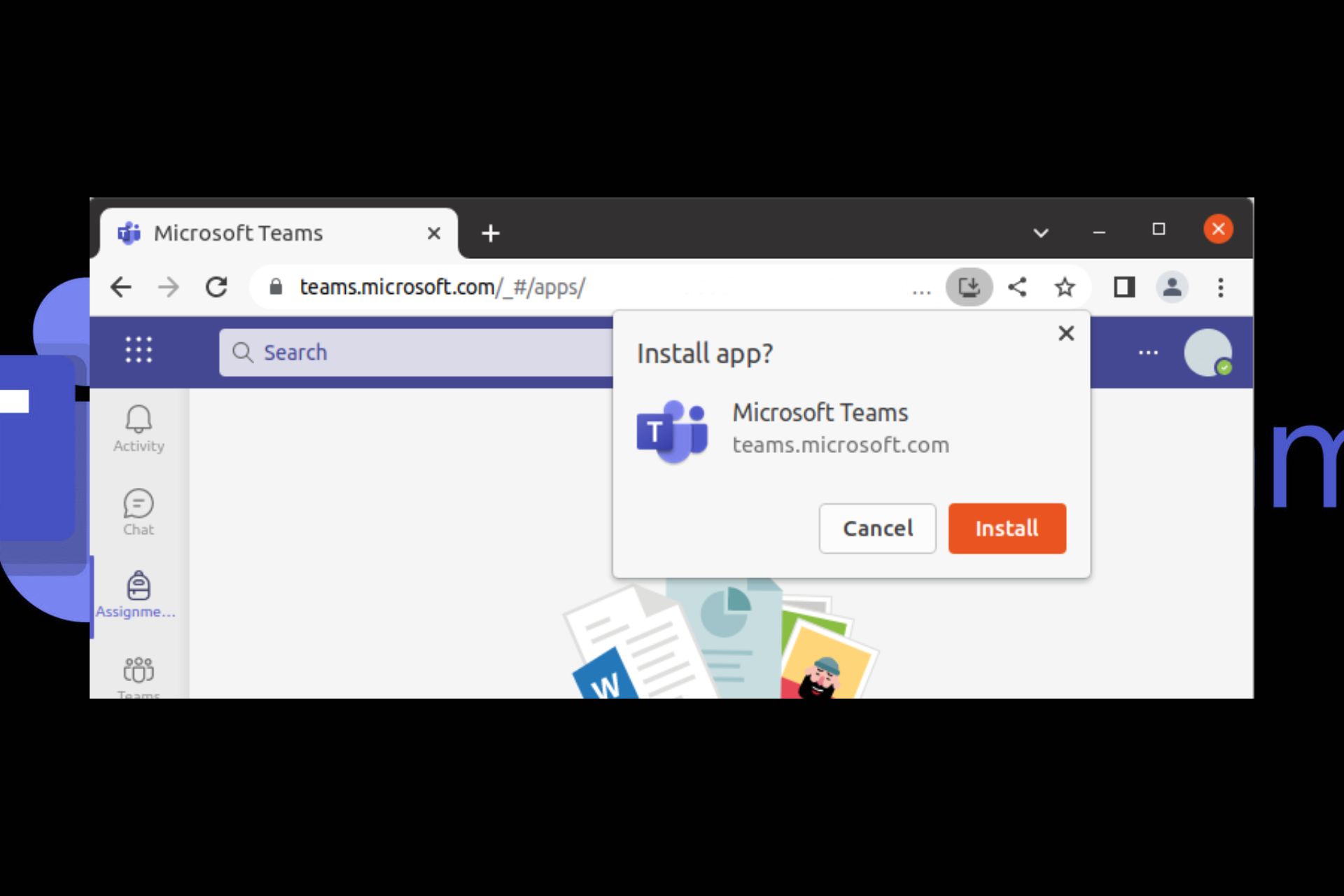The image size is (1344, 896).
Task: Open the Activity bell in sidebar
Action: (139, 428)
